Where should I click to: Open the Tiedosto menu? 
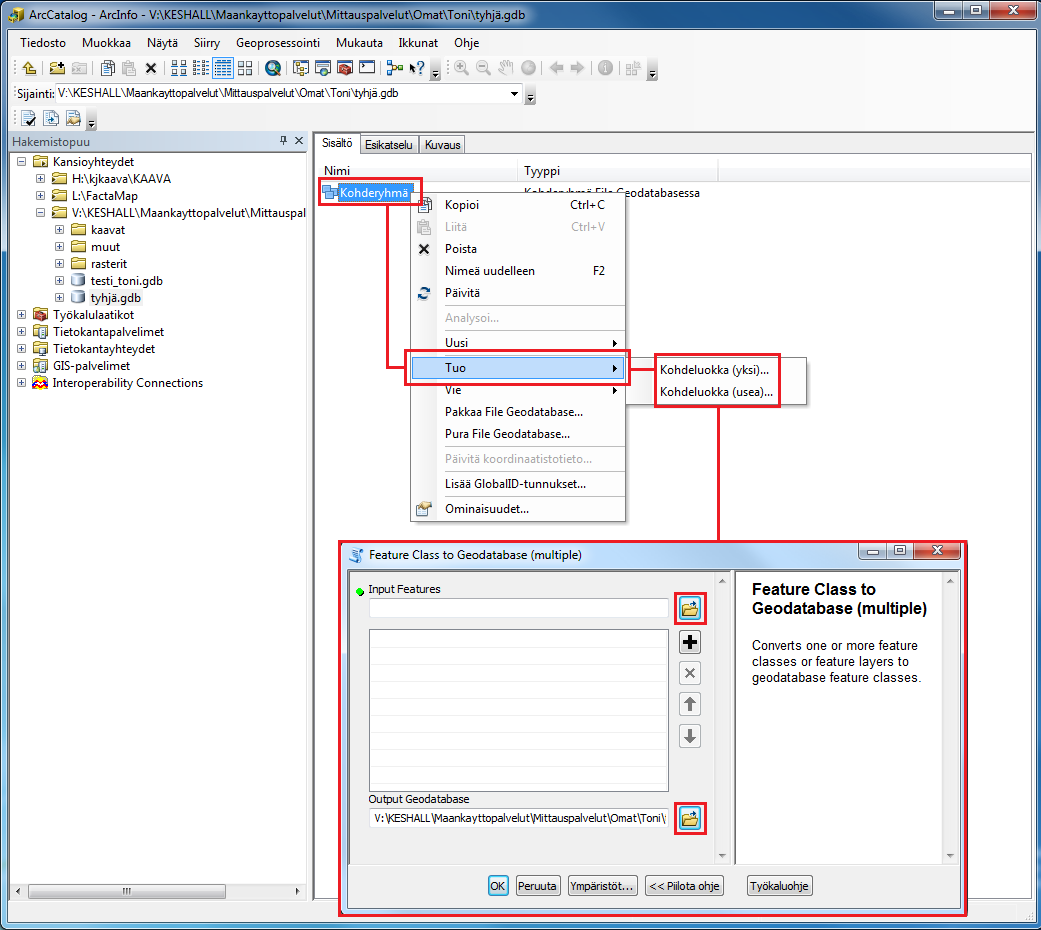[43, 42]
